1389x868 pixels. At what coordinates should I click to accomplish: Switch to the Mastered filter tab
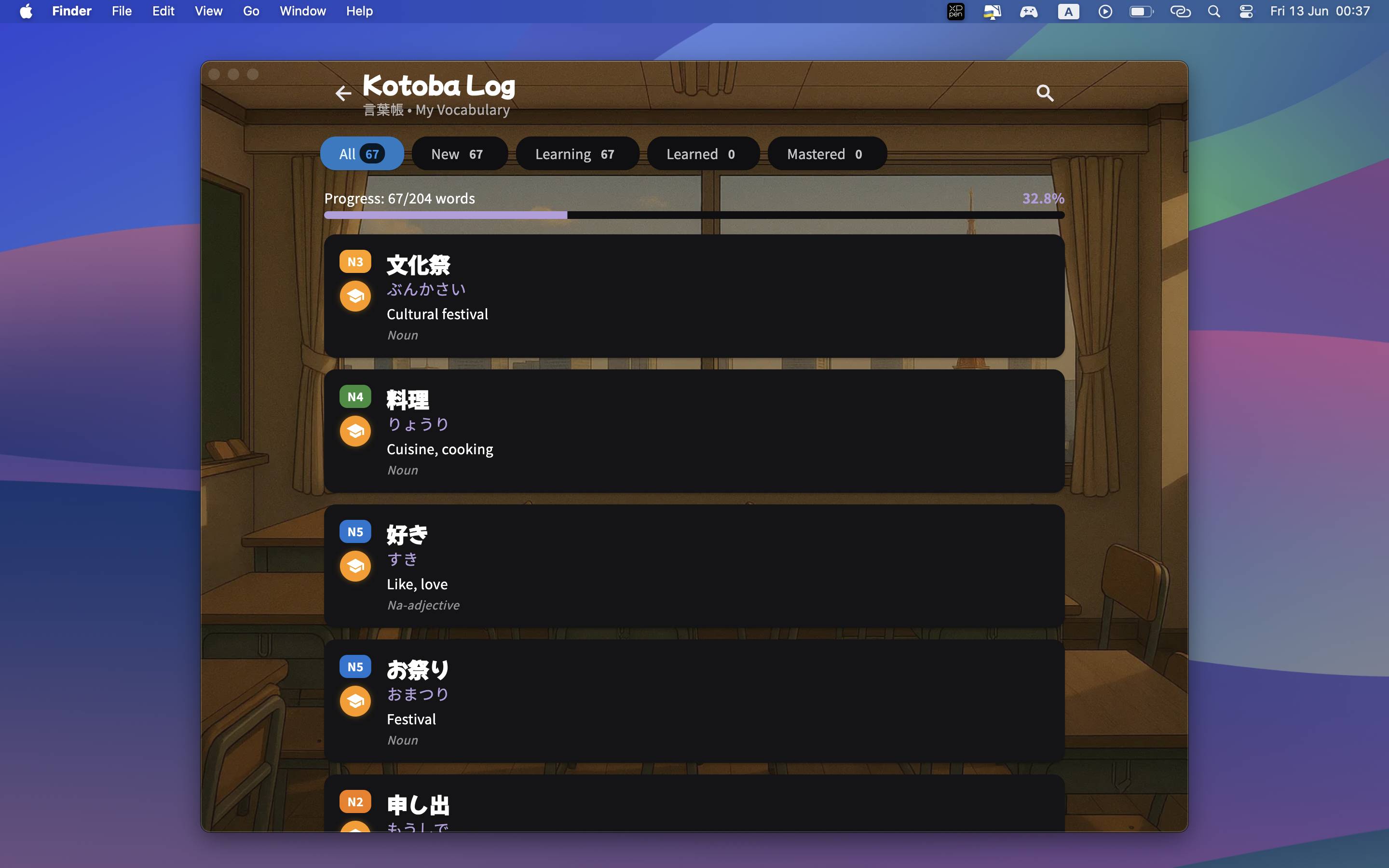click(x=827, y=153)
